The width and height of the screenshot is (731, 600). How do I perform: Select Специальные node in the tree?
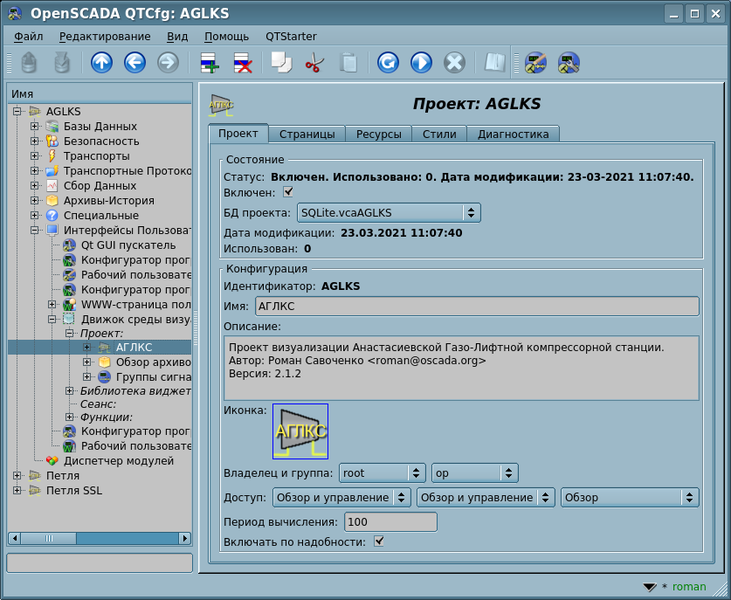coord(101,215)
